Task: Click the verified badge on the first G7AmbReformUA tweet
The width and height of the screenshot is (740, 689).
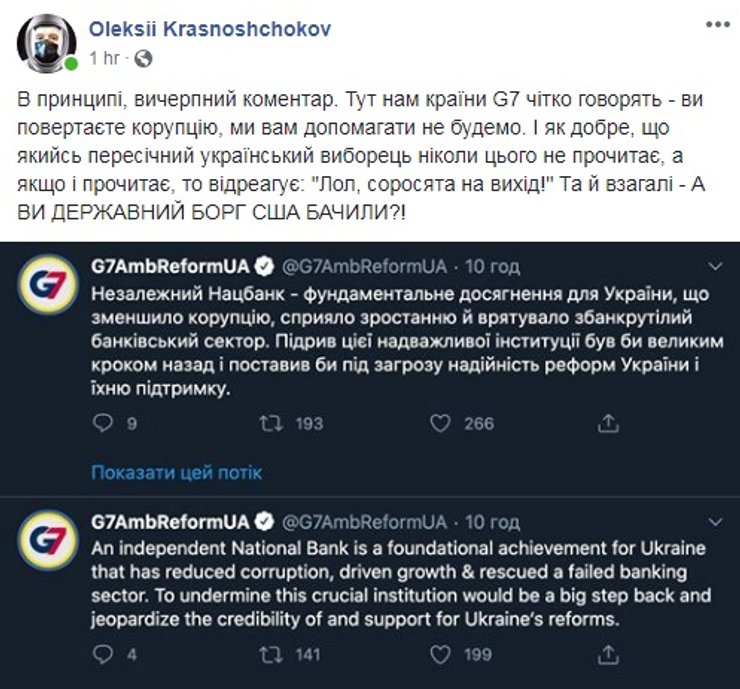Action: click(x=263, y=269)
